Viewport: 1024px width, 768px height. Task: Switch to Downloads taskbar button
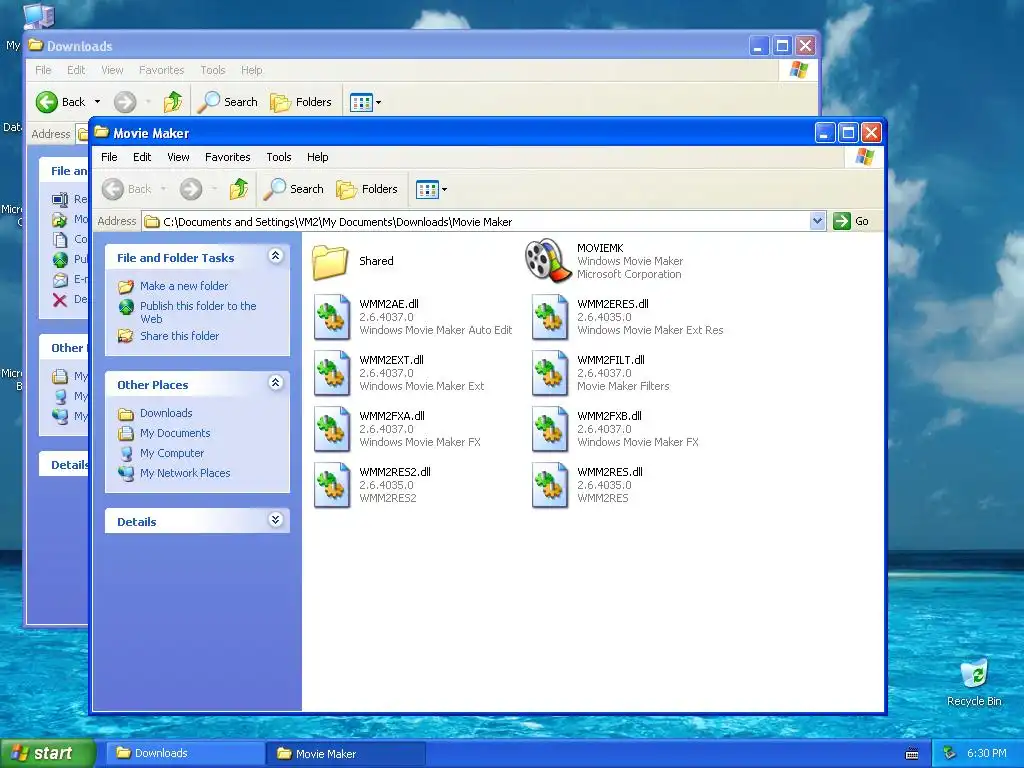tap(185, 754)
